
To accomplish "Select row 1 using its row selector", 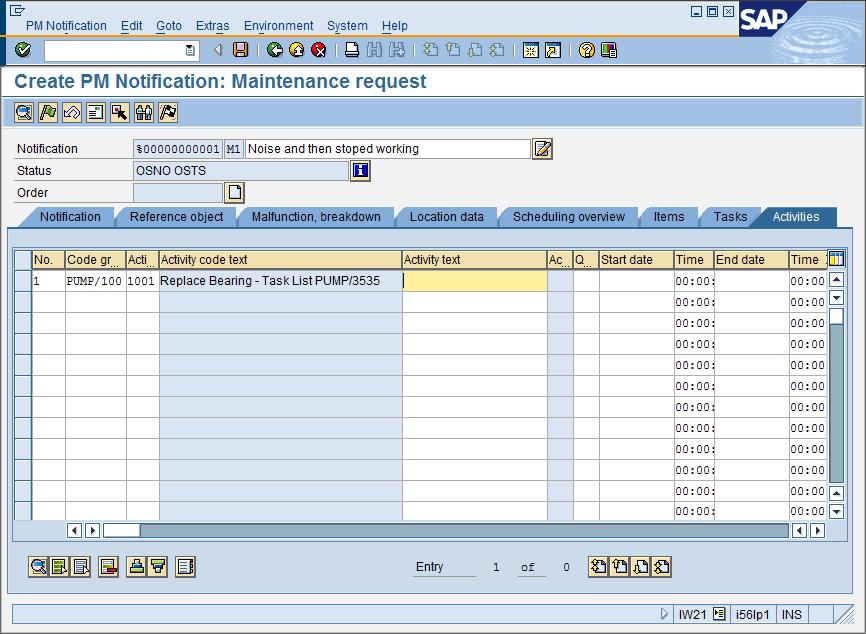I will pos(23,281).
